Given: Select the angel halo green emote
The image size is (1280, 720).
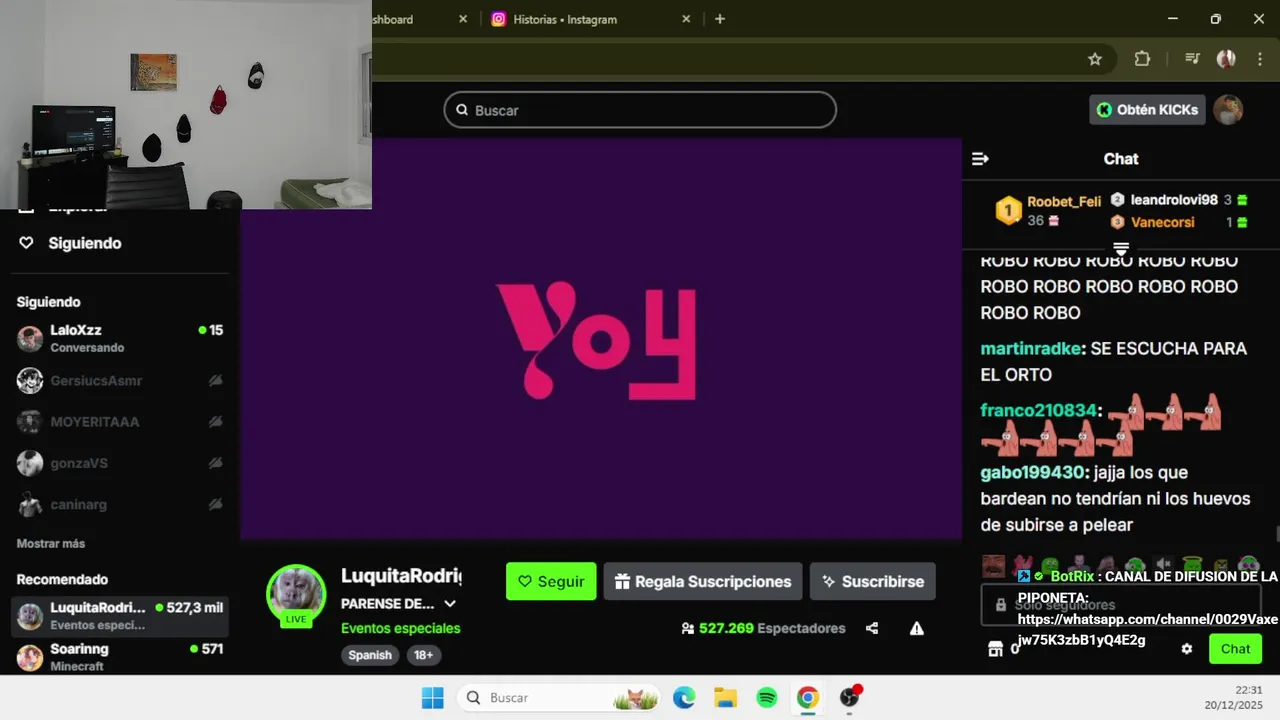Looking at the screenshot, I should [1191, 566].
